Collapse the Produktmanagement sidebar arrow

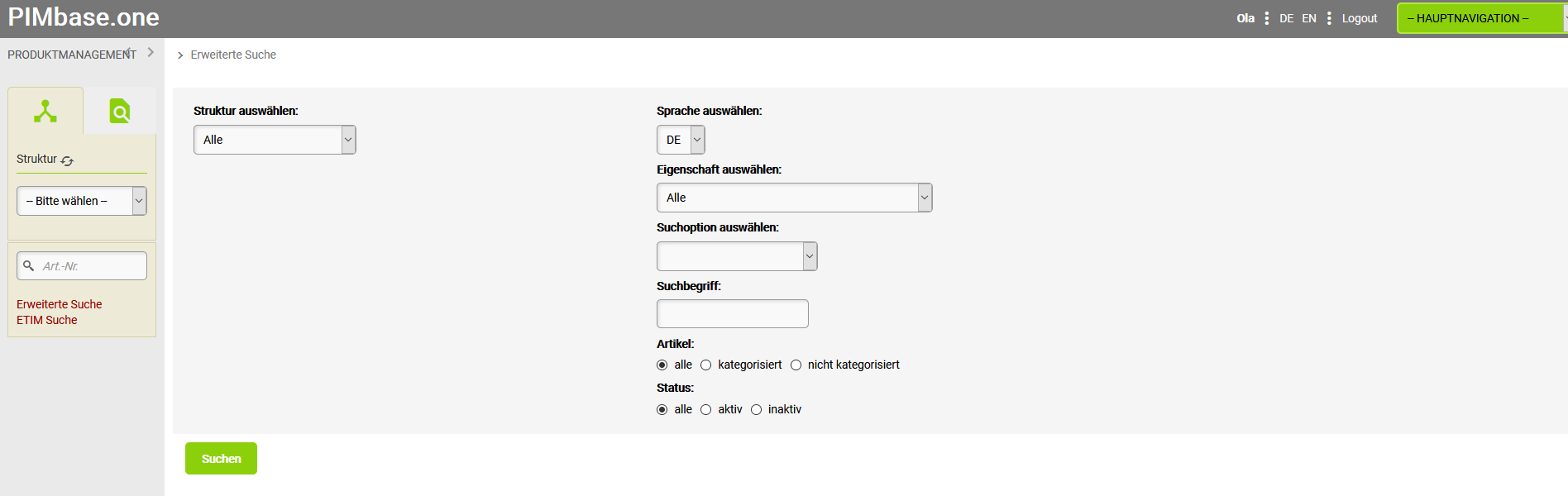tap(151, 52)
